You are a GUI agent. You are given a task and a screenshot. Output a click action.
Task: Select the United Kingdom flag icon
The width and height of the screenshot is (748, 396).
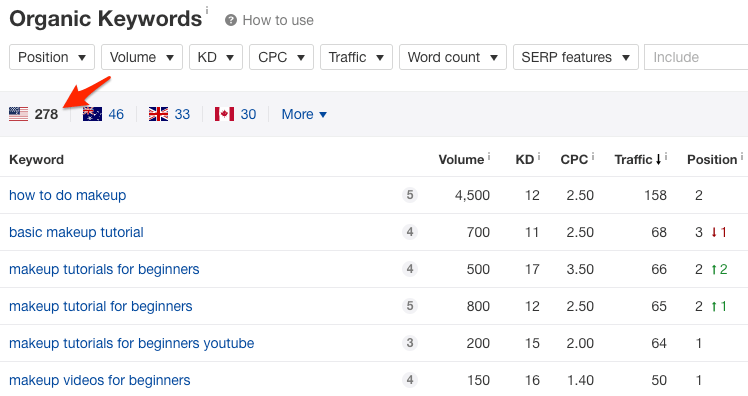coord(158,114)
